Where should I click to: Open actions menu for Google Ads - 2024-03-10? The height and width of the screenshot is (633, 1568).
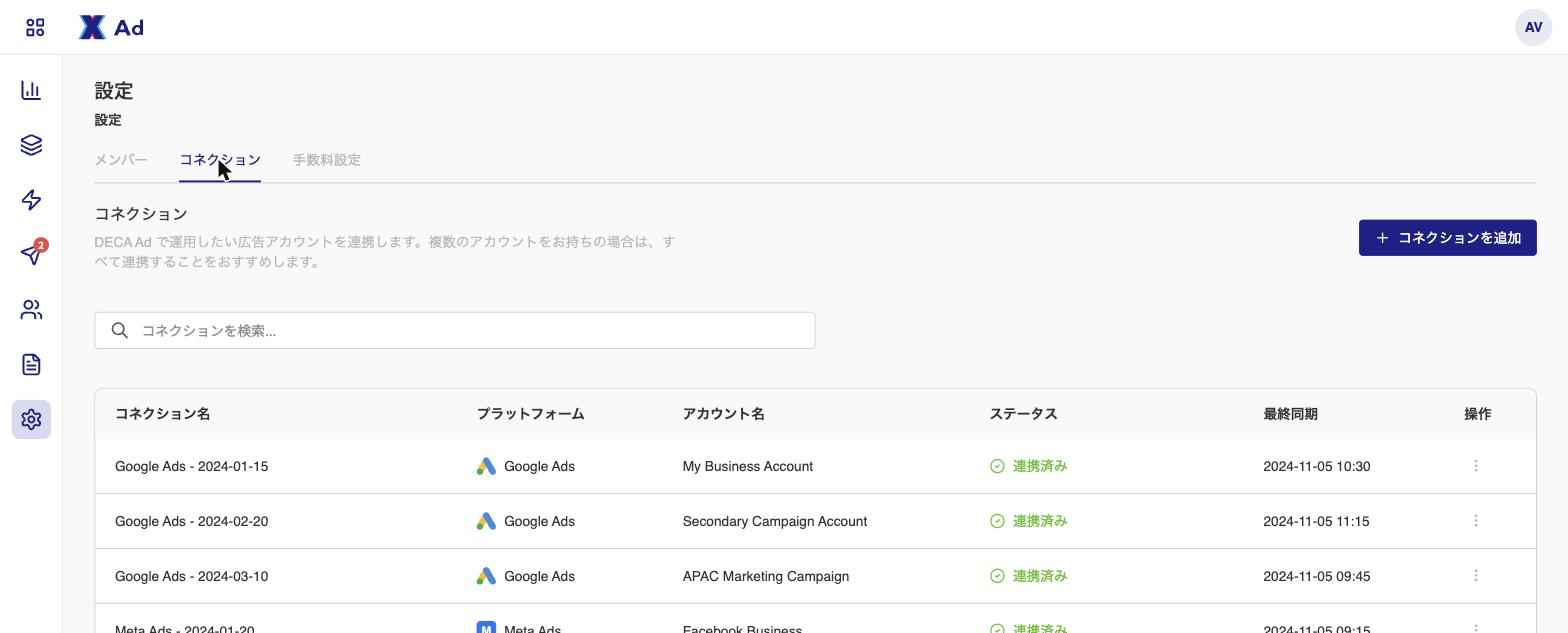[x=1476, y=576]
